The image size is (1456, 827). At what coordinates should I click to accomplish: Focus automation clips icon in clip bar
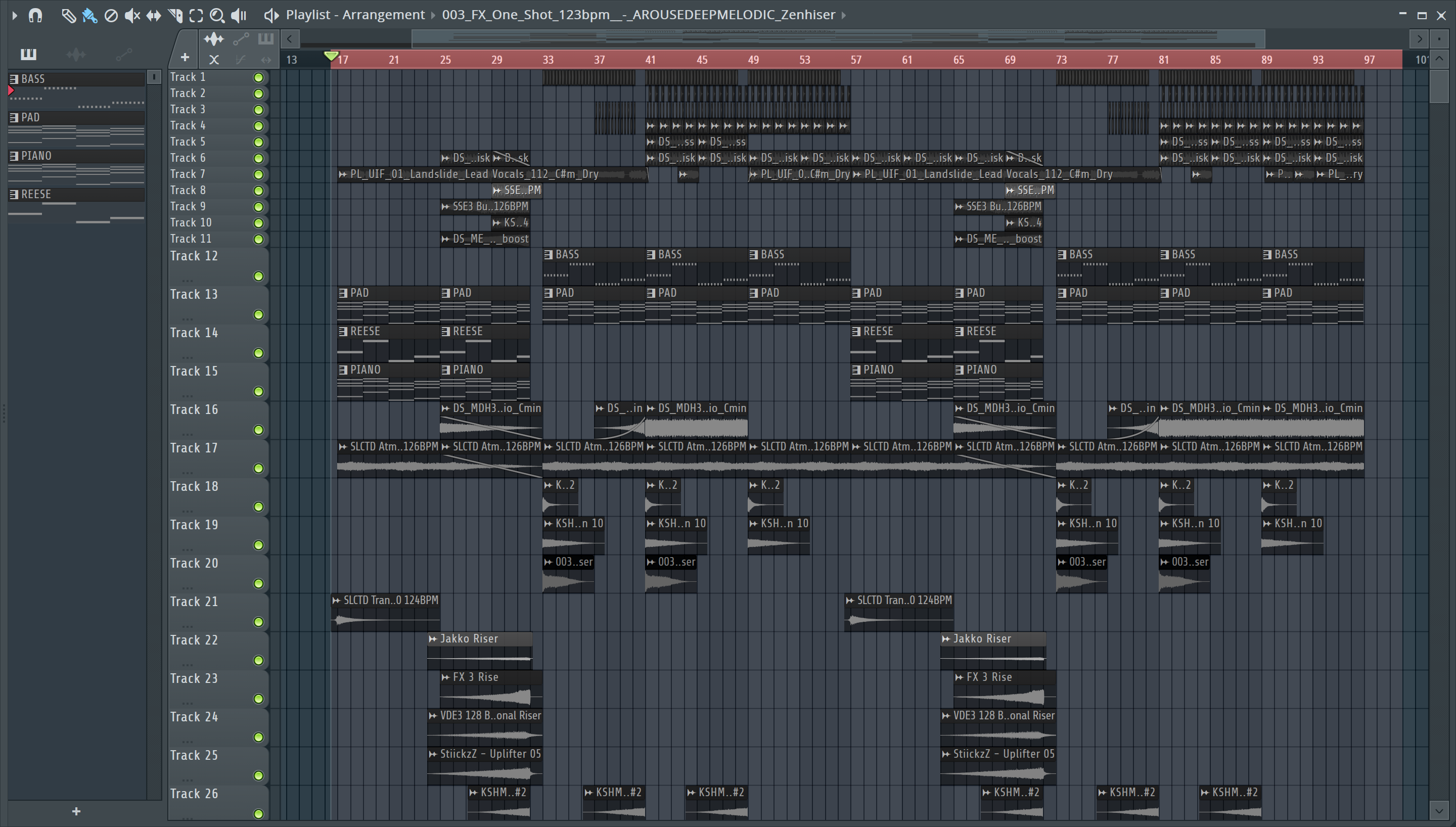point(241,39)
